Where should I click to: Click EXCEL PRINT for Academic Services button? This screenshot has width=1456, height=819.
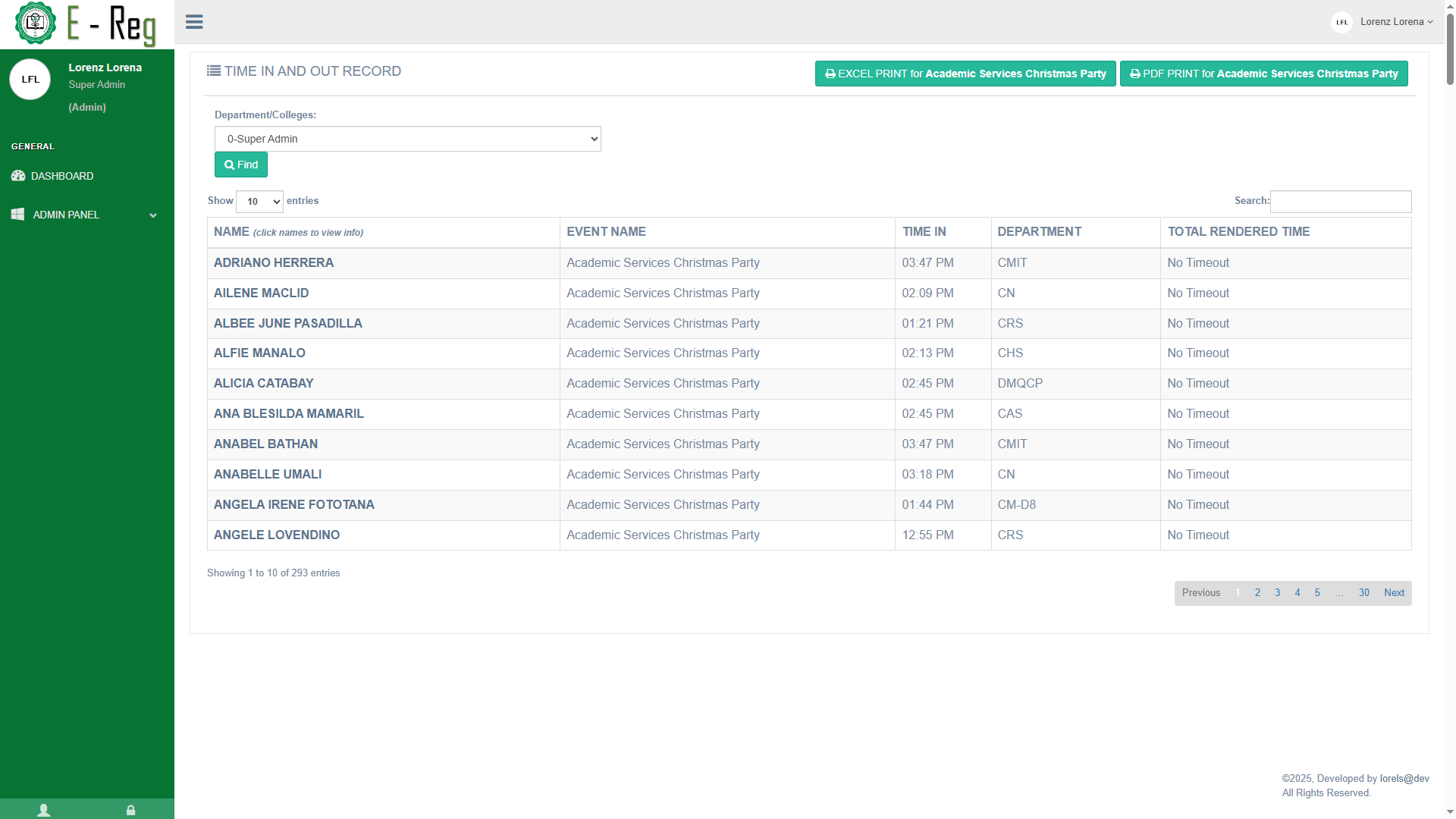[x=965, y=74]
